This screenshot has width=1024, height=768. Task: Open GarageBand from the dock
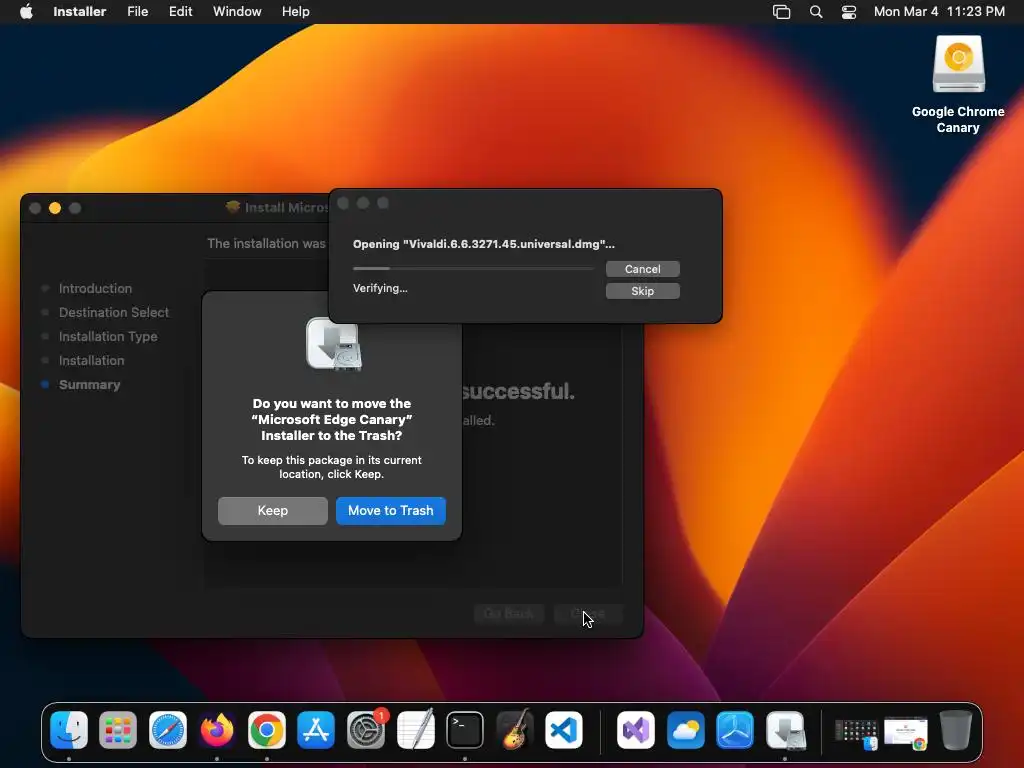point(515,729)
